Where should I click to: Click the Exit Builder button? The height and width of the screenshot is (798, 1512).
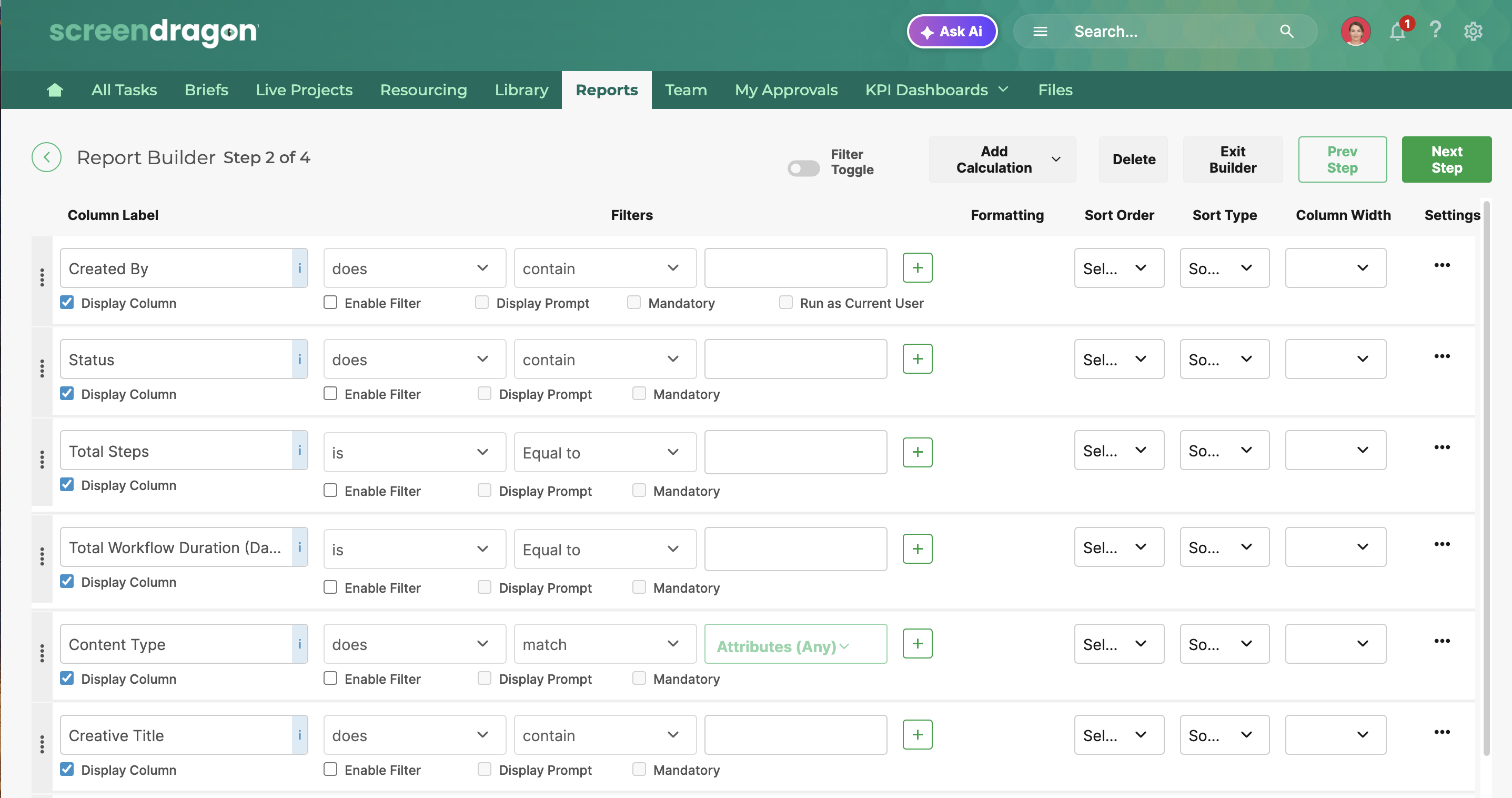tap(1232, 159)
